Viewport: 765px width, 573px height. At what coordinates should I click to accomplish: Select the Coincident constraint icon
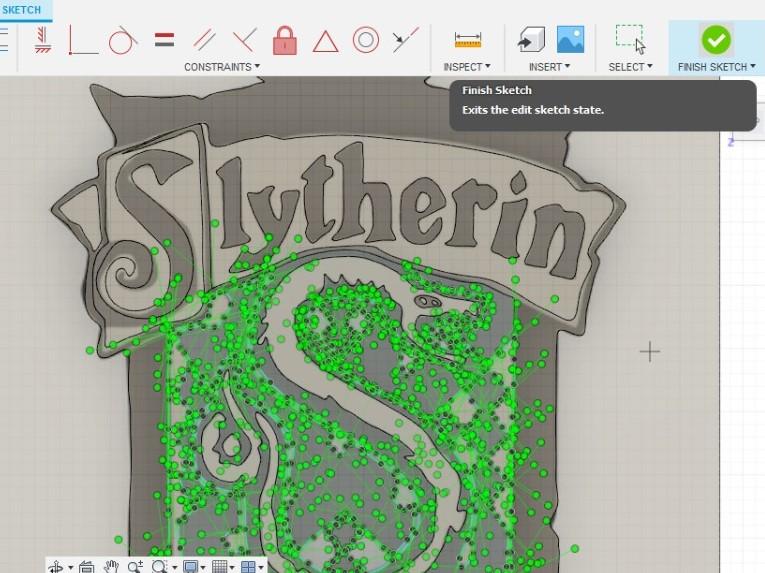83,40
